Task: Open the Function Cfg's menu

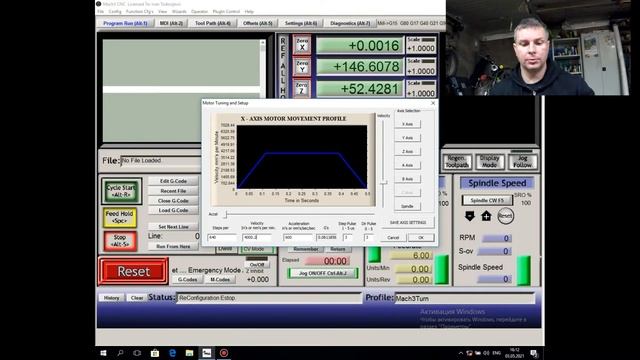Action: coord(140,12)
